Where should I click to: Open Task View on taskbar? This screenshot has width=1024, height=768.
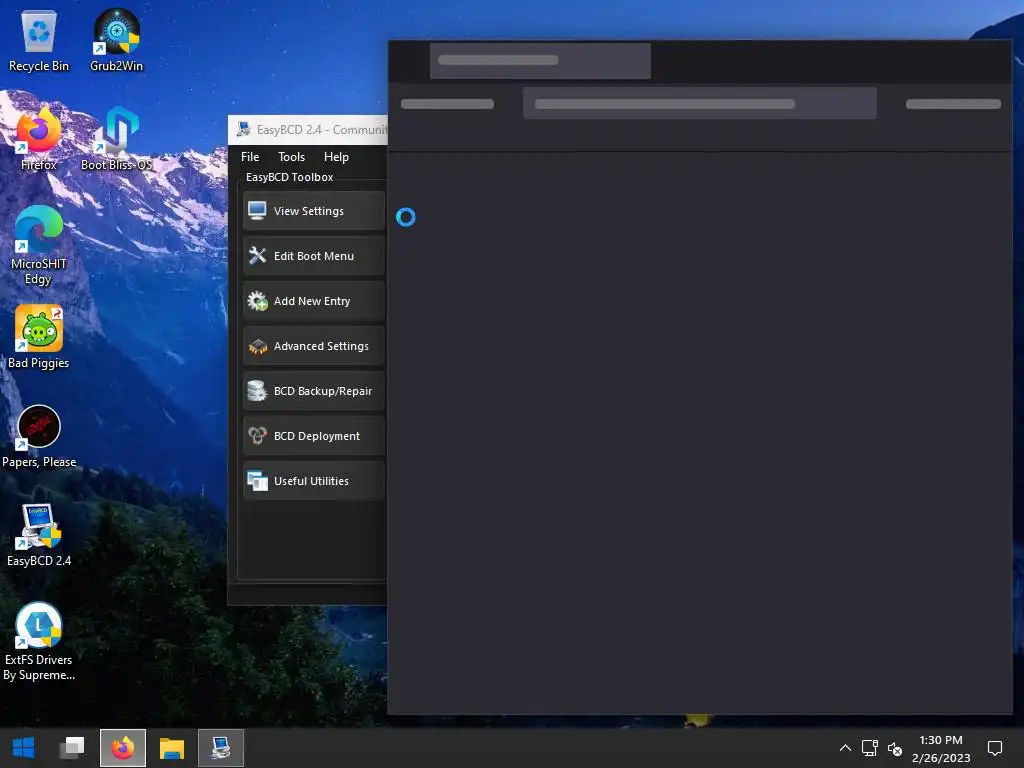pos(72,748)
